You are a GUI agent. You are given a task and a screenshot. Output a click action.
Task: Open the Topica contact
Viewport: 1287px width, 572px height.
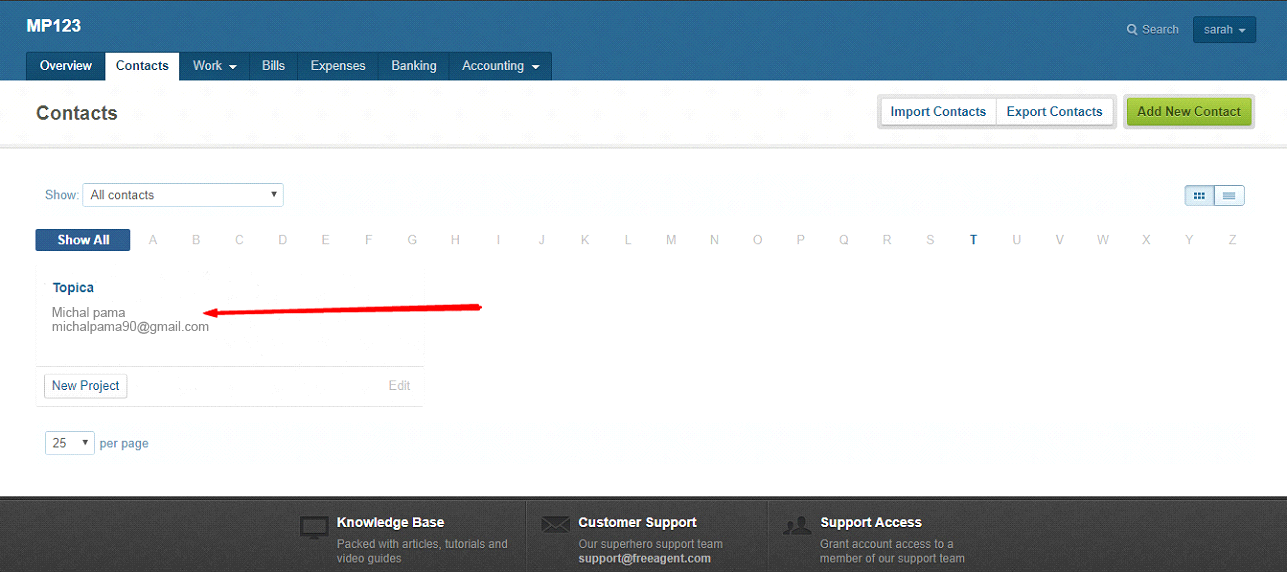tap(73, 288)
